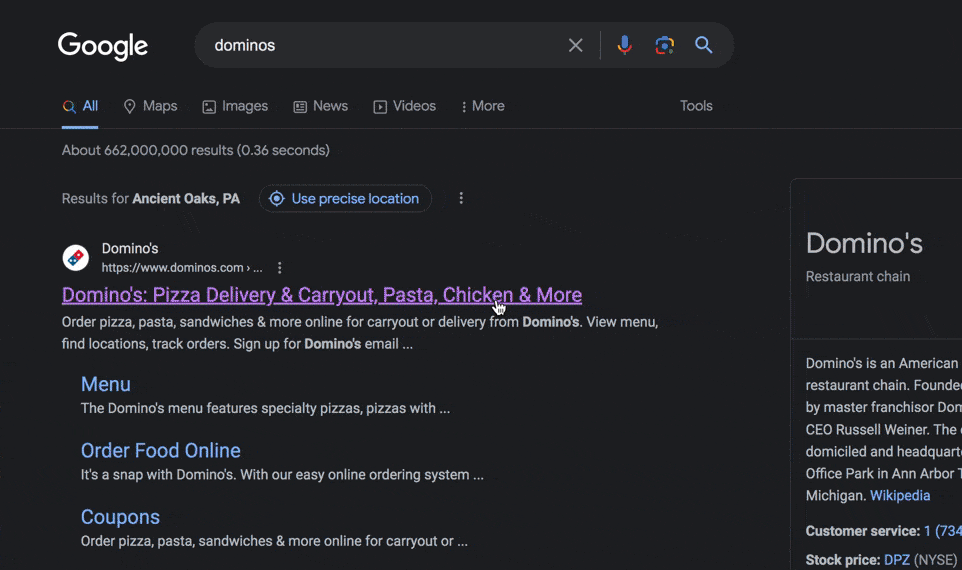
Task: Select the All results tab
Action: [80, 106]
